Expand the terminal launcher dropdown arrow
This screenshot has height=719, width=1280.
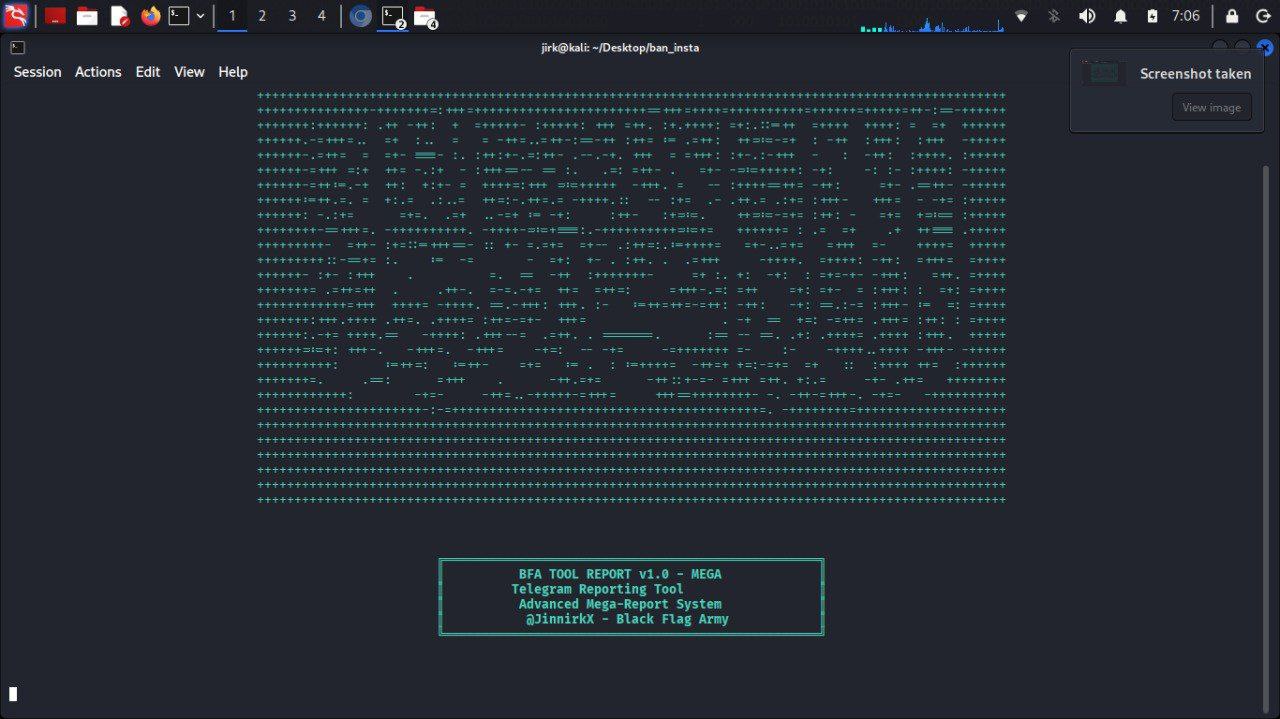[201, 16]
